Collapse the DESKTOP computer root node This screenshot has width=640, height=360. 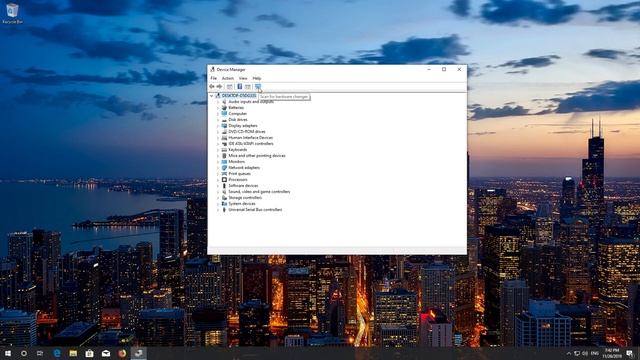coord(211,96)
